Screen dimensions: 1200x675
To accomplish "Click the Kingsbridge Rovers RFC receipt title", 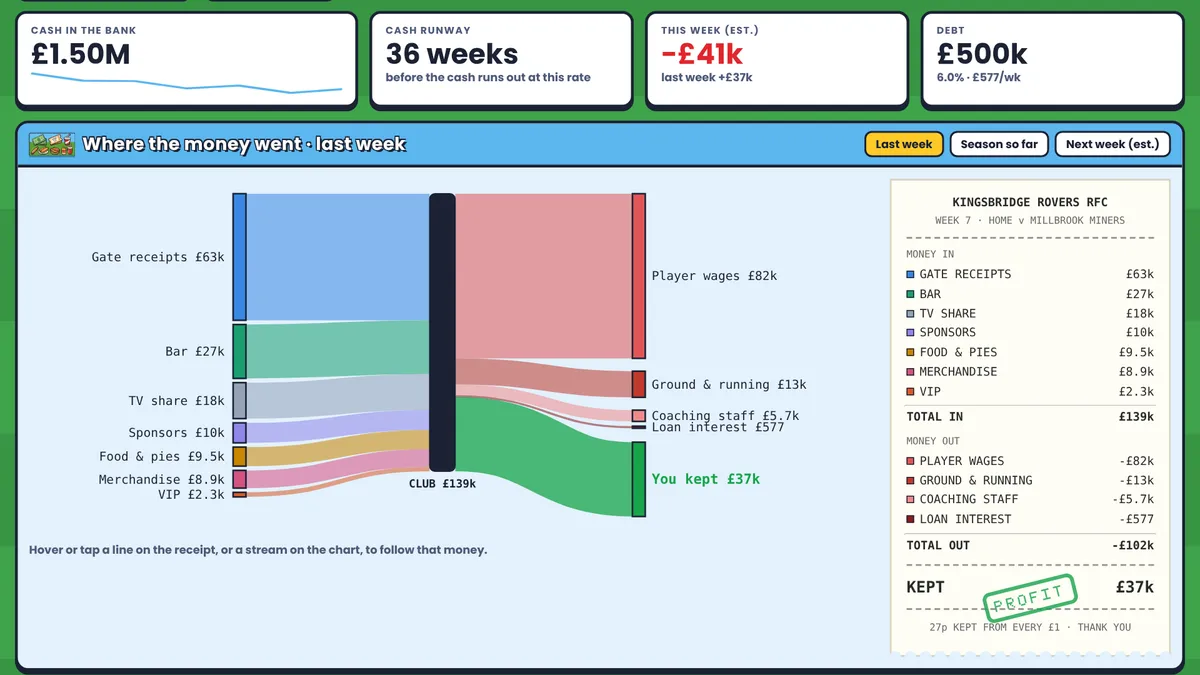I will click(1030, 202).
